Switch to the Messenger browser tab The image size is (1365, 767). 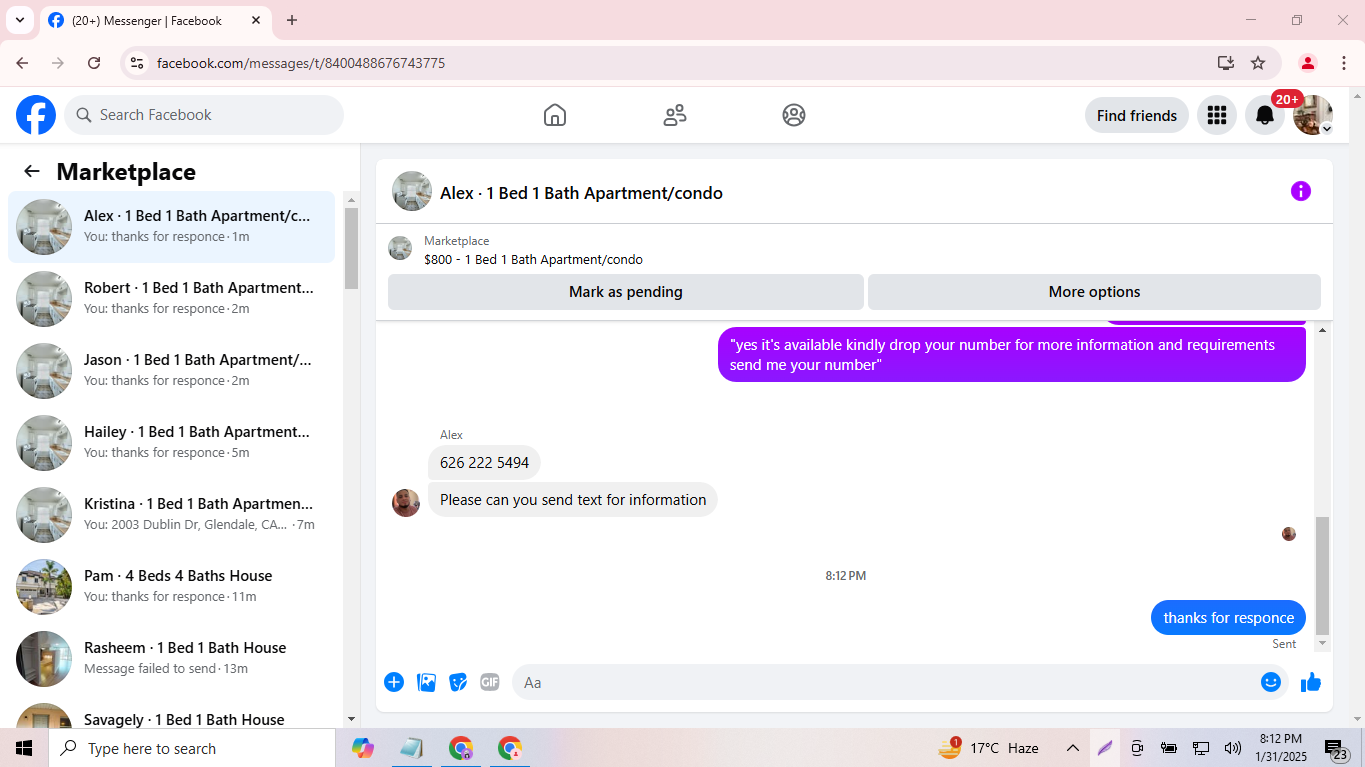point(155,20)
